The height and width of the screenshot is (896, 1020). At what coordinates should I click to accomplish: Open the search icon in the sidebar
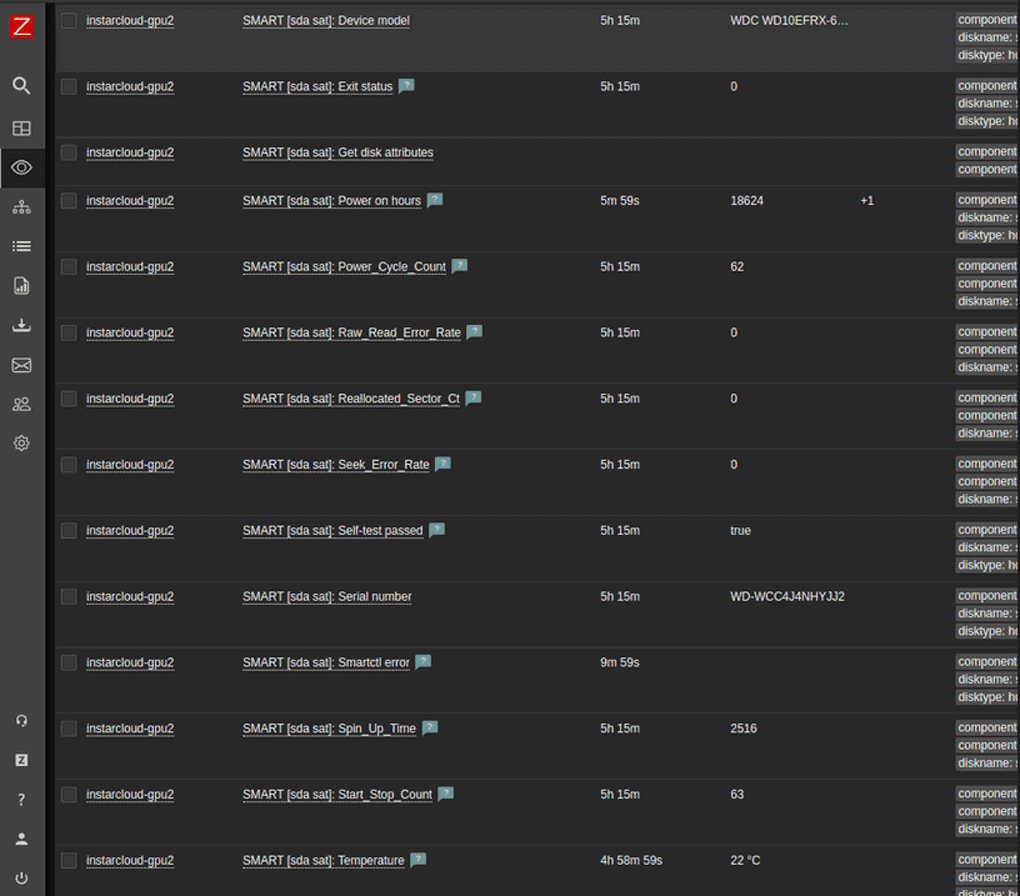(21, 86)
